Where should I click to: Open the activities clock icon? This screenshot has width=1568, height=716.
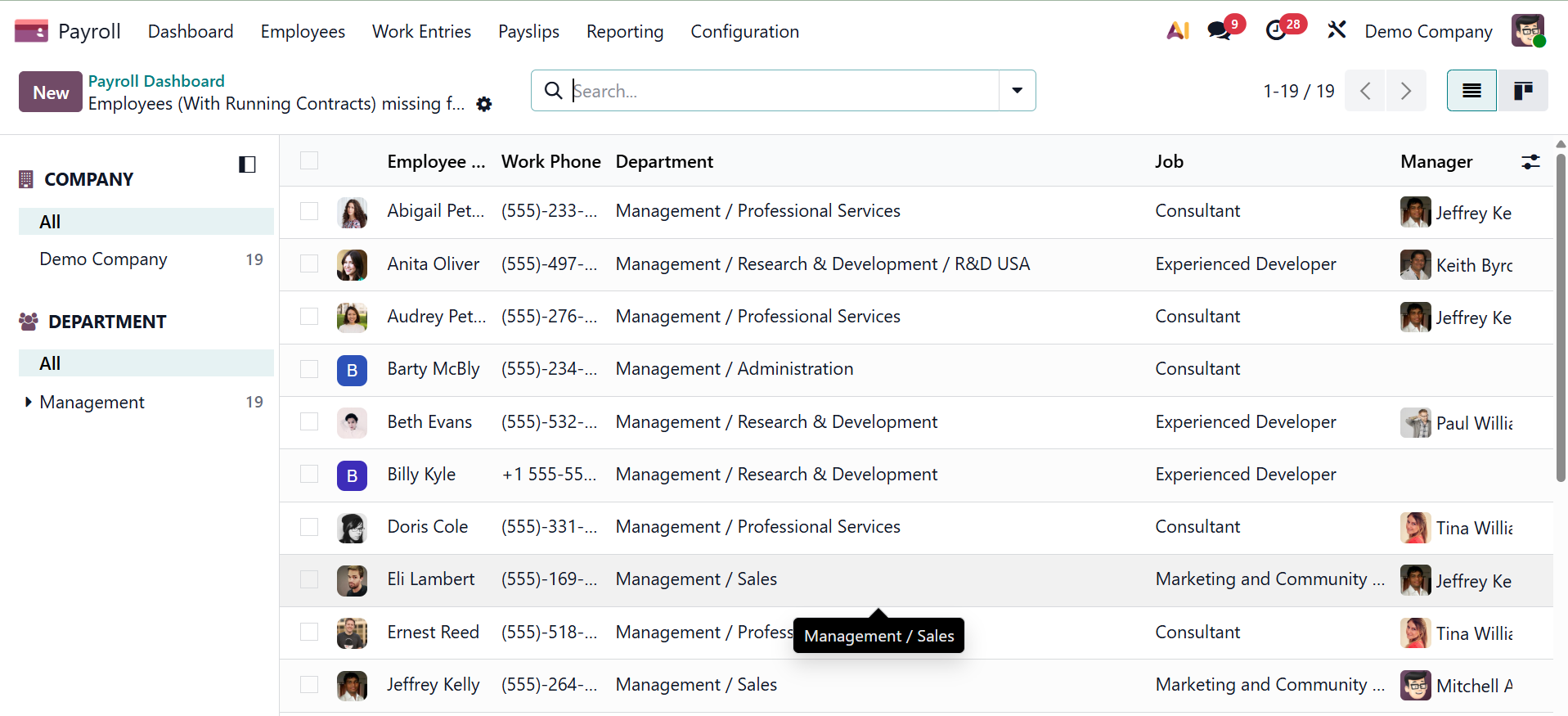pos(1276,31)
